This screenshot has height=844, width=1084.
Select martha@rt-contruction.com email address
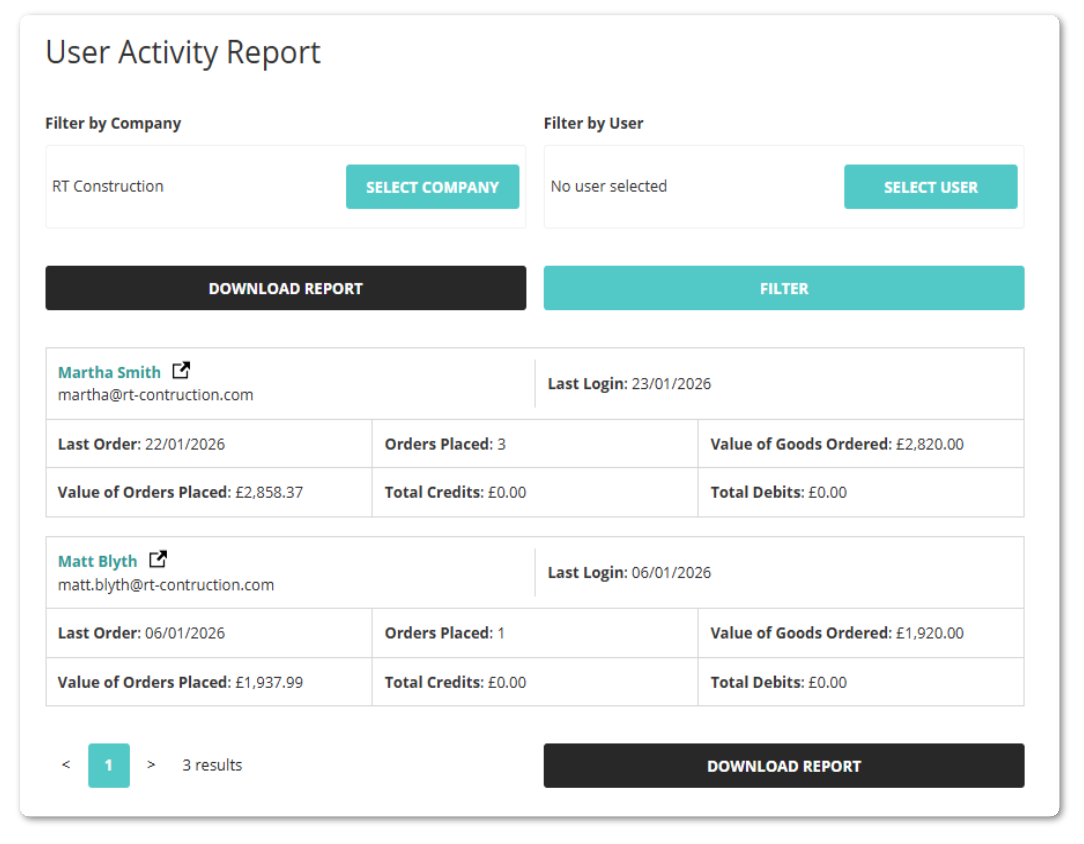[155, 394]
